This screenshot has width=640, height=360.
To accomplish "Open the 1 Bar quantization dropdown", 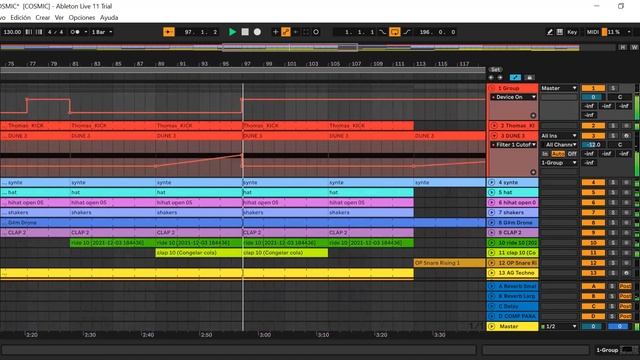I will coord(102,32).
